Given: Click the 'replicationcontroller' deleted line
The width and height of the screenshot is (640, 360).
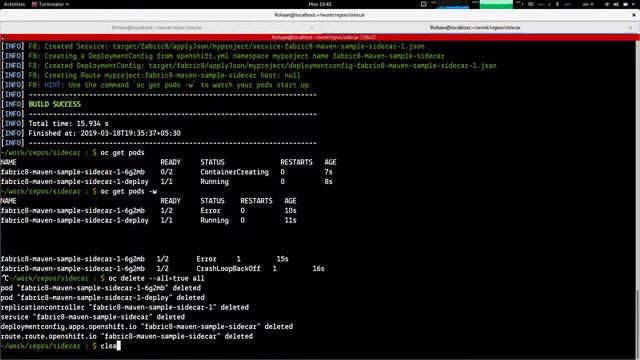Looking at the screenshot, I should 124,307.
